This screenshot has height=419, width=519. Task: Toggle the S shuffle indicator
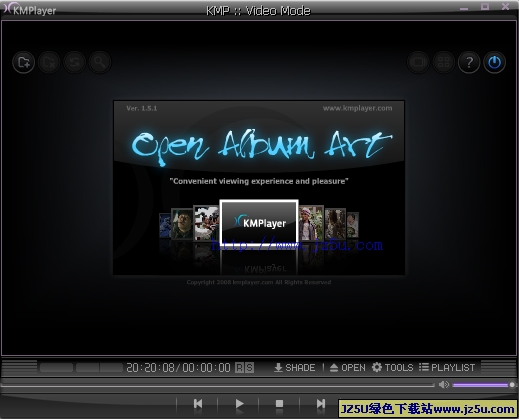[249, 367]
